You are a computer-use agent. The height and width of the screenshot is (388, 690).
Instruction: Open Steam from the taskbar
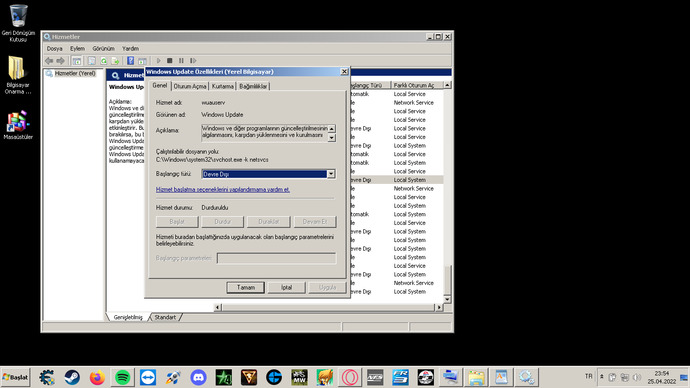(72, 377)
